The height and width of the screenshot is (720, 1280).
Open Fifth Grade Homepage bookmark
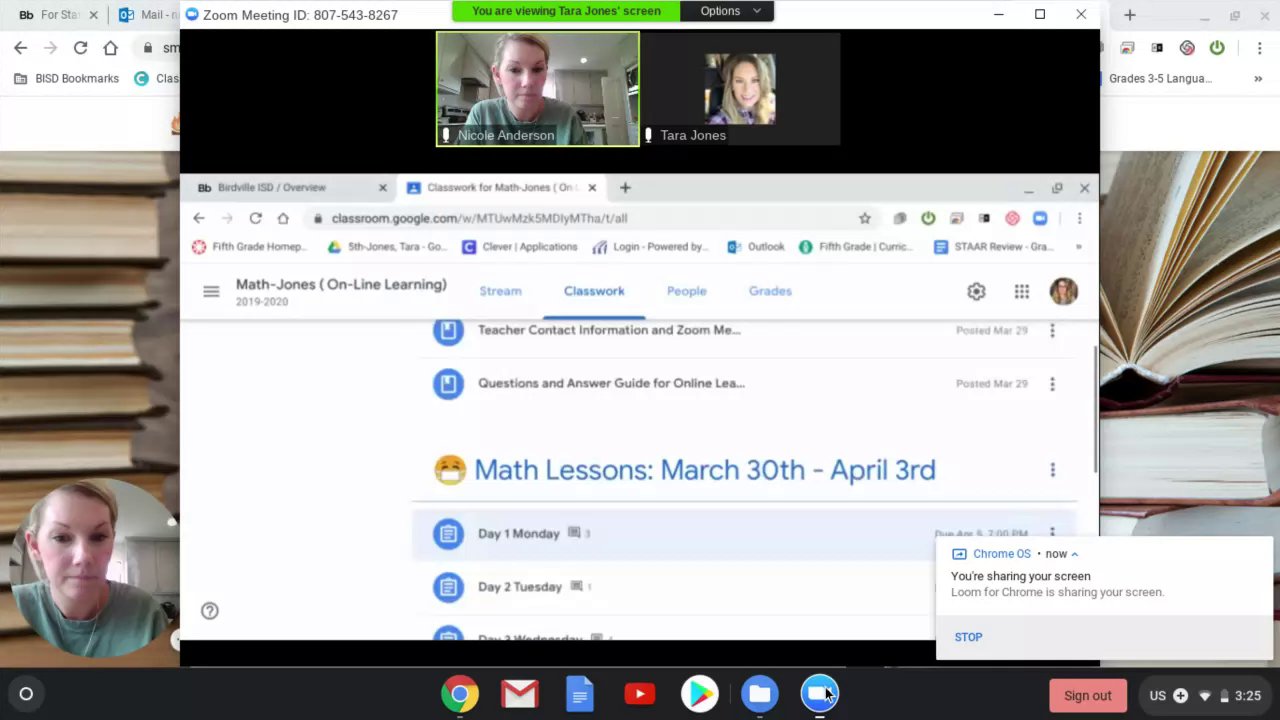pyautogui.click(x=250, y=247)
